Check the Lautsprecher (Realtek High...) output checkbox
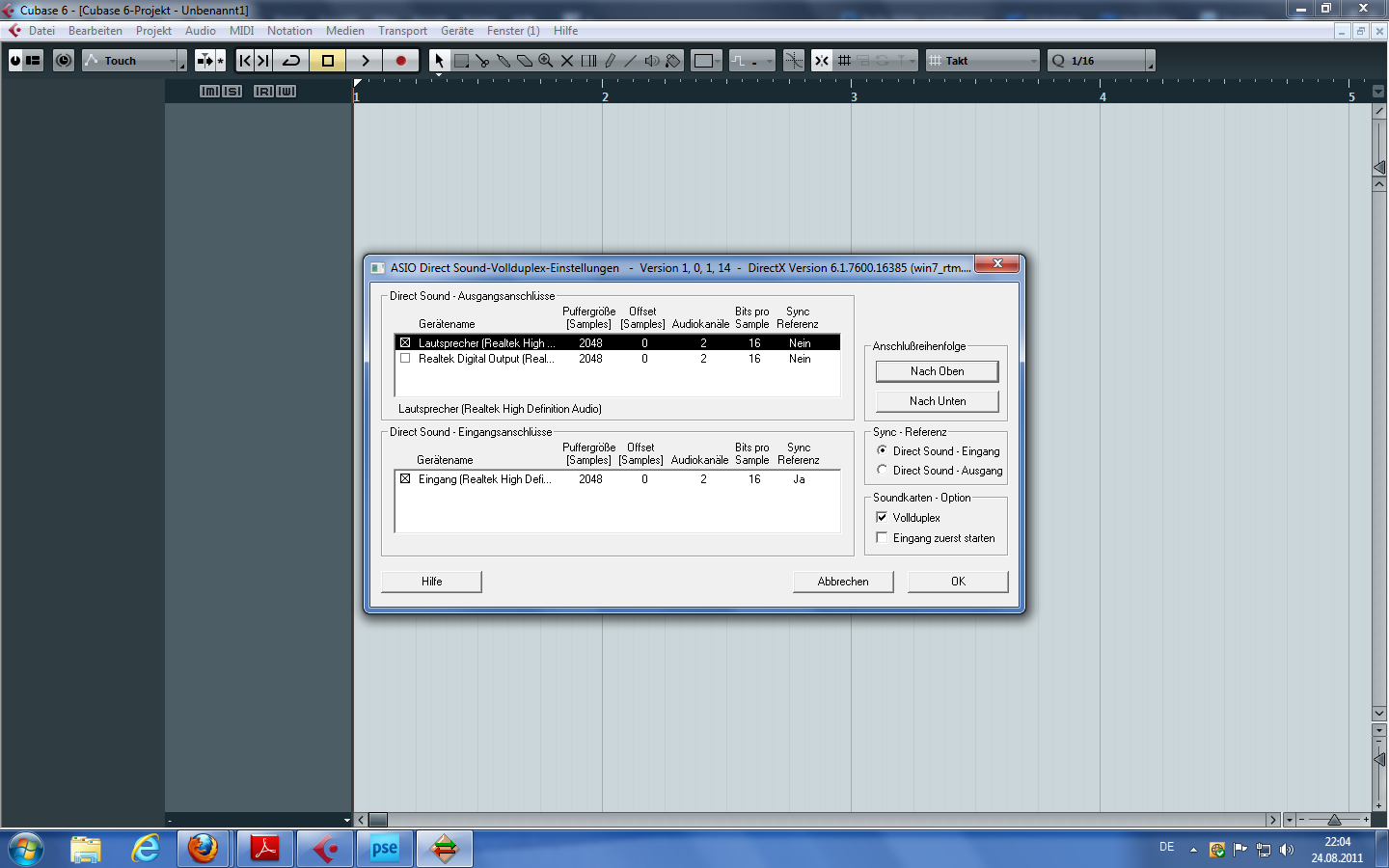 [405, 342]
